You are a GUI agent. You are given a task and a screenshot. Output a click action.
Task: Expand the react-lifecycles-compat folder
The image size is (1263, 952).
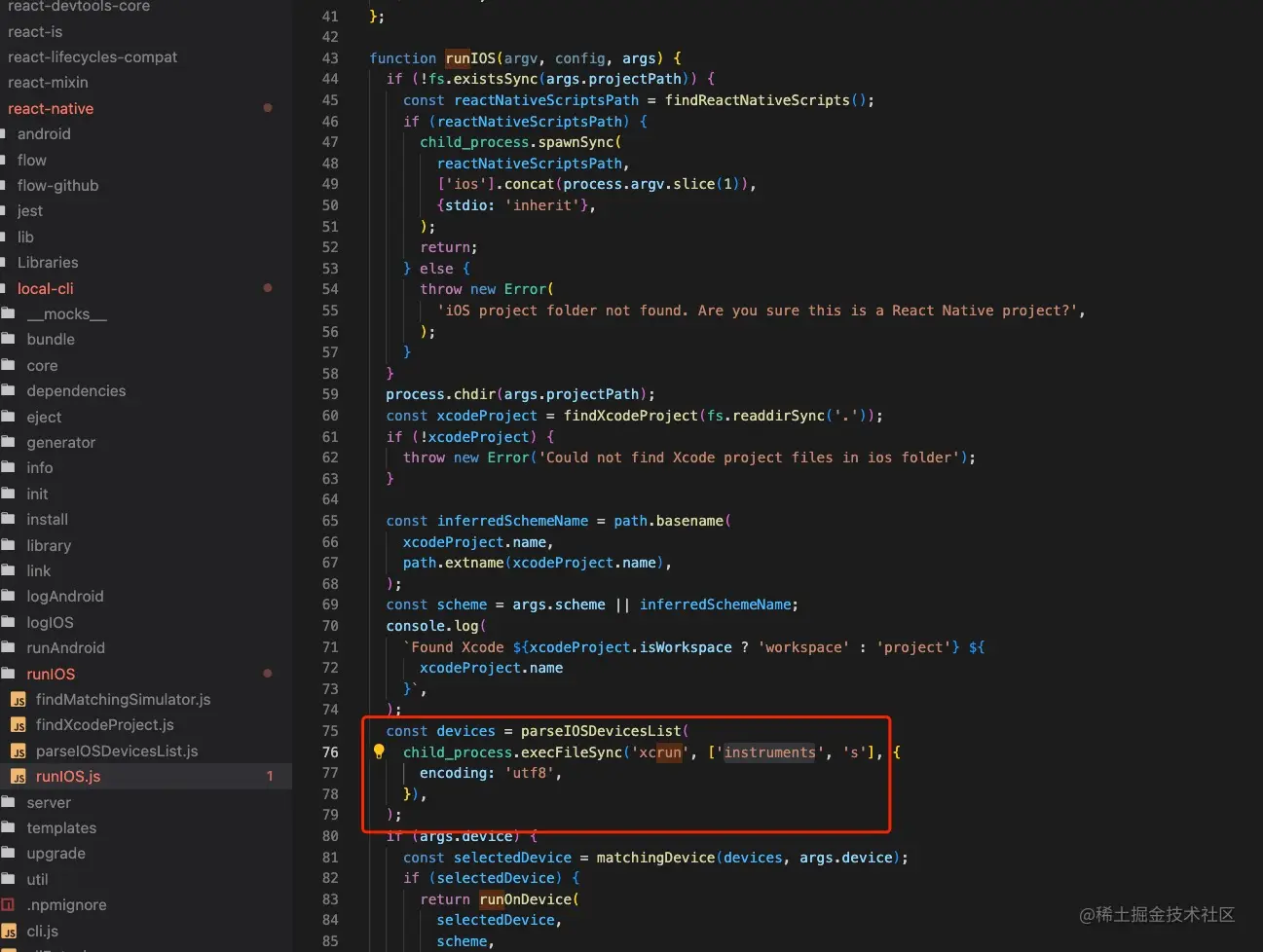[93, 56]
